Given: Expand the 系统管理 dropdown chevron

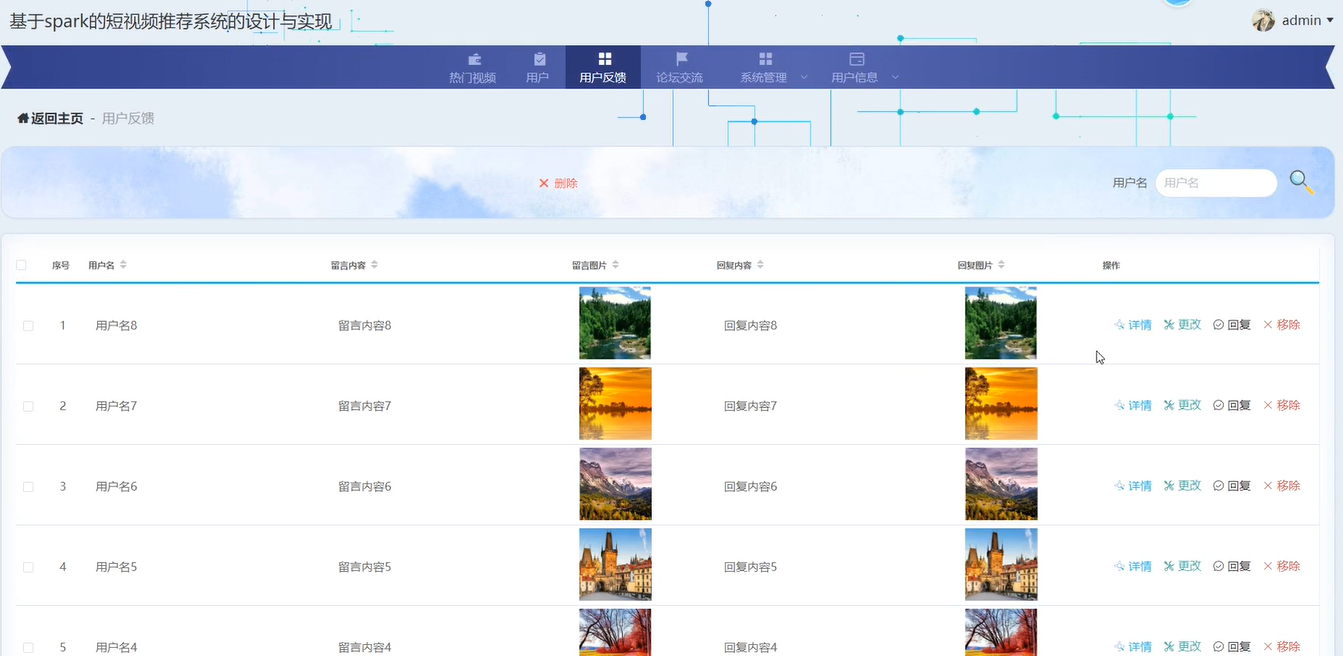Looking at the screenshot, I should click(x=805, y=77).
